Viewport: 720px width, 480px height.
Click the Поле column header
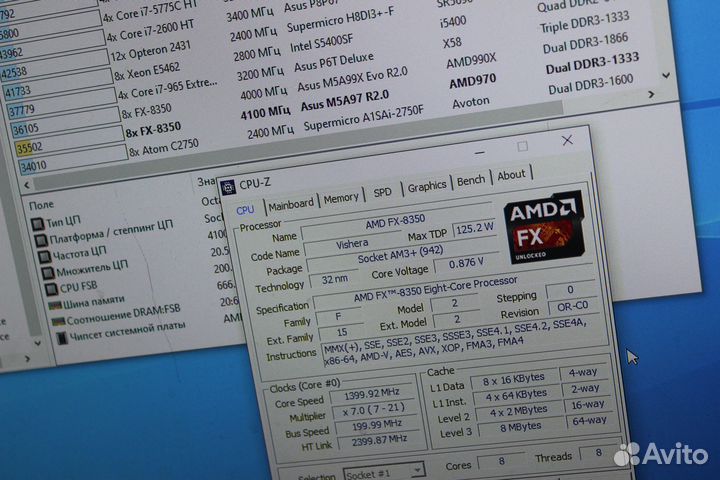pyautogui.click(x=41, y=205)
